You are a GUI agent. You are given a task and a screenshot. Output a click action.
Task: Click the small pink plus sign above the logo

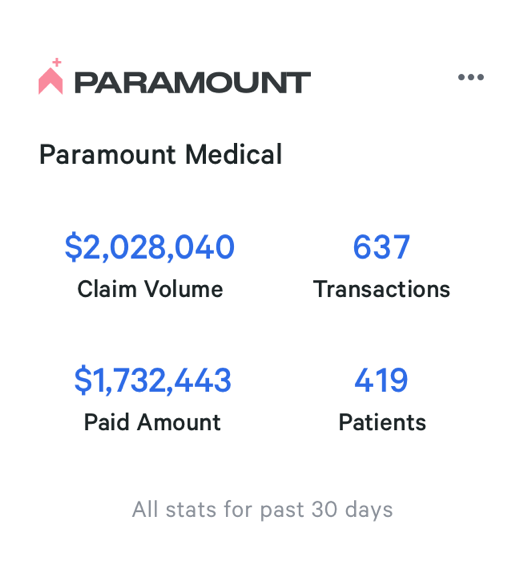tap(57, 62)
